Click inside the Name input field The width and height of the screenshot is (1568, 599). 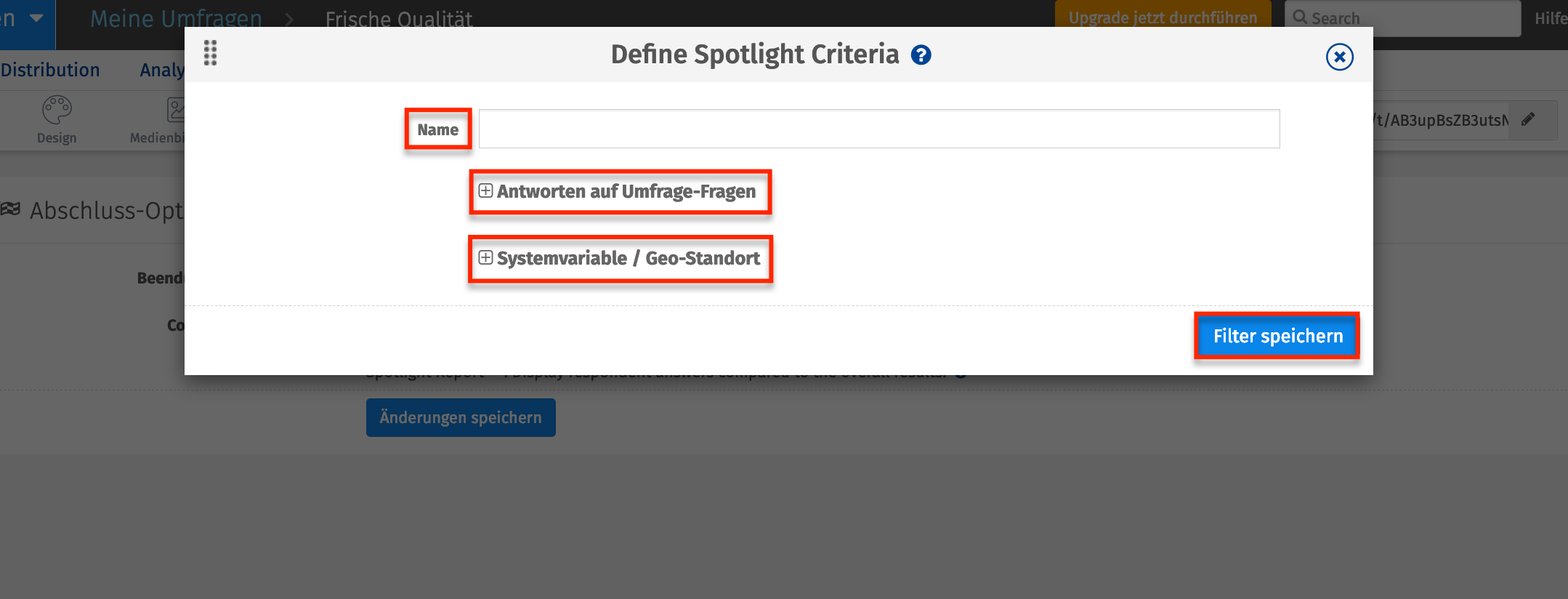pyautogui.click(x=878, y=128)
